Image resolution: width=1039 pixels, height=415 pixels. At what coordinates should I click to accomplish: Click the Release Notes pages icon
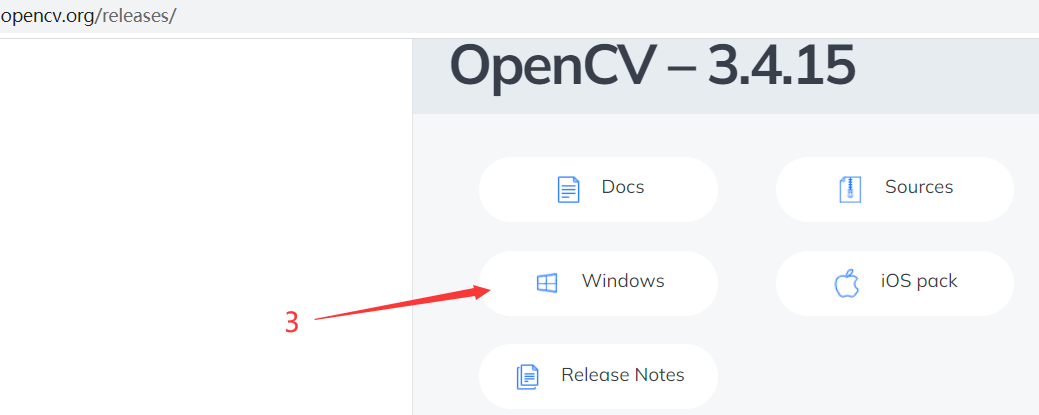point(528,377)
